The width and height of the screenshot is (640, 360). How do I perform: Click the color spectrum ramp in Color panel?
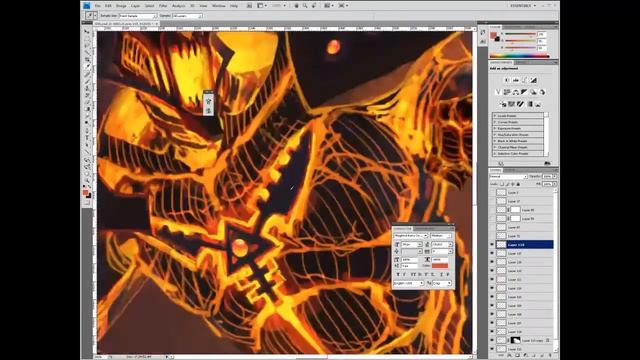pyautogui.click(x=520, y=55)
